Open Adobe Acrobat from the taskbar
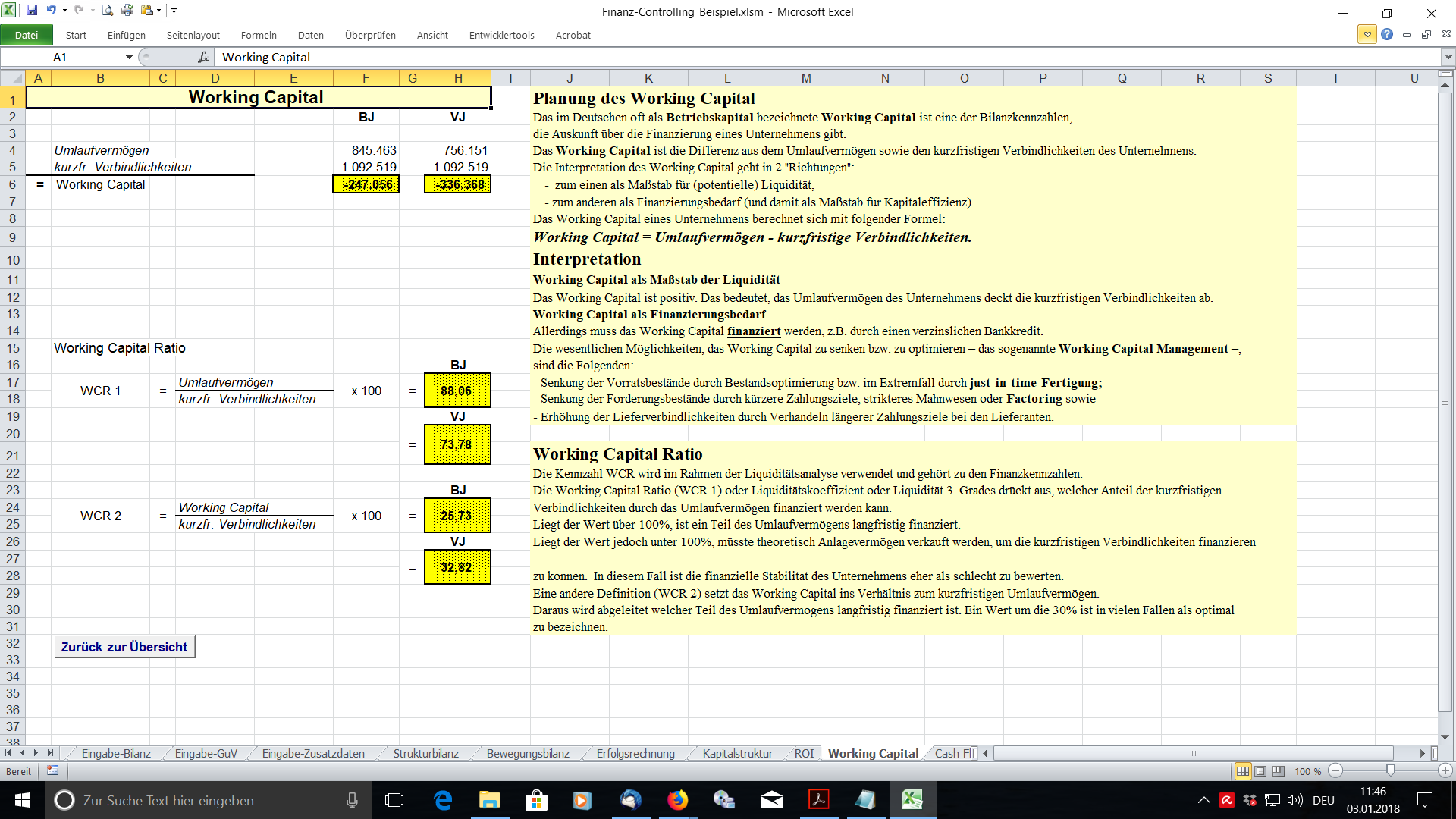 click(x=818, y=800)
